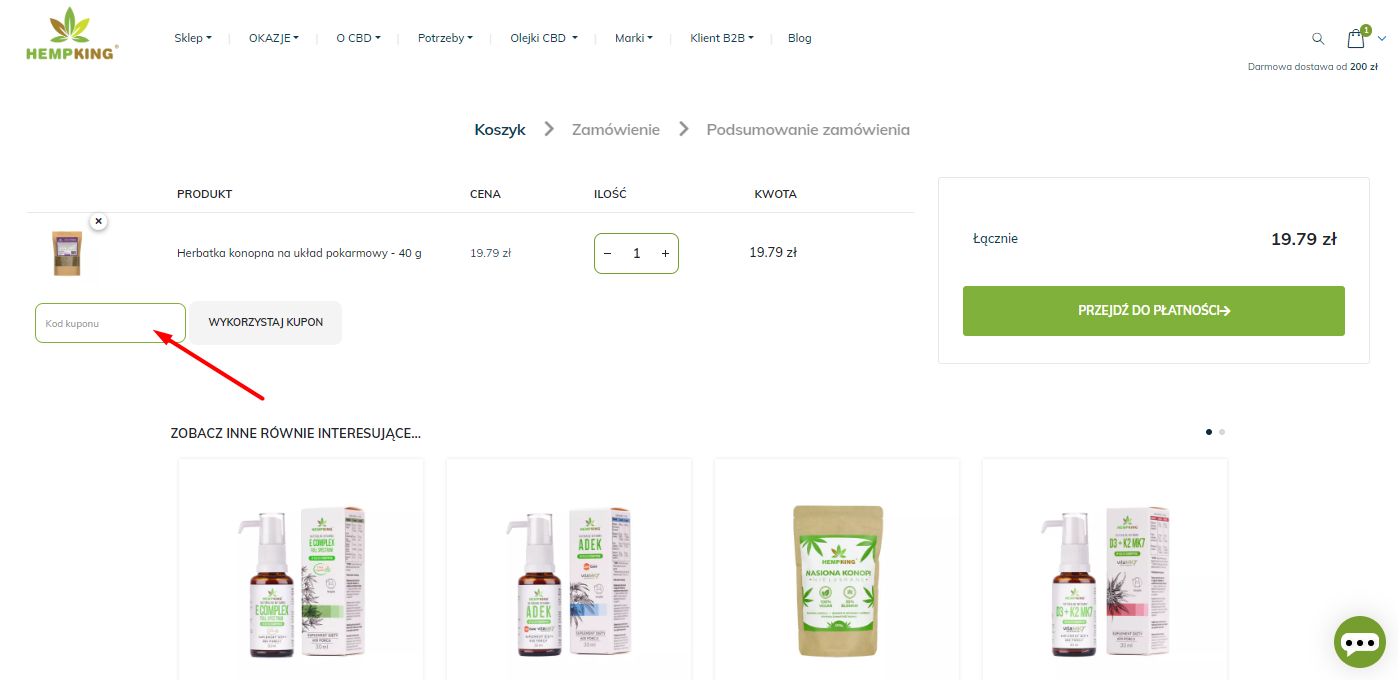
Task: Open the Olejki CBD dropdown
Action: pyautogui.click(x=544, y=38)
